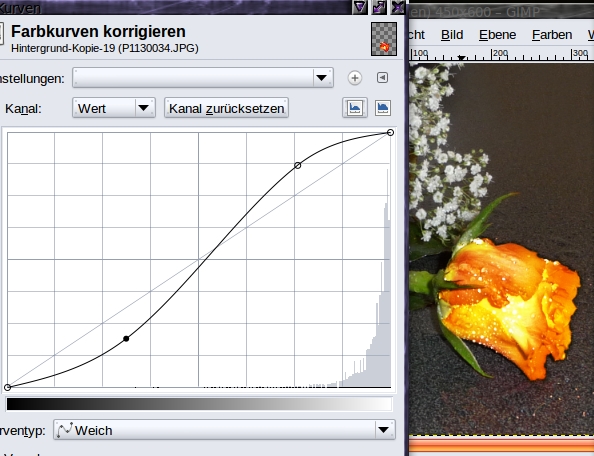Click the add settings to favorites plus icon
This screenshot has width=594, height=456.
(x=355, y=78)
